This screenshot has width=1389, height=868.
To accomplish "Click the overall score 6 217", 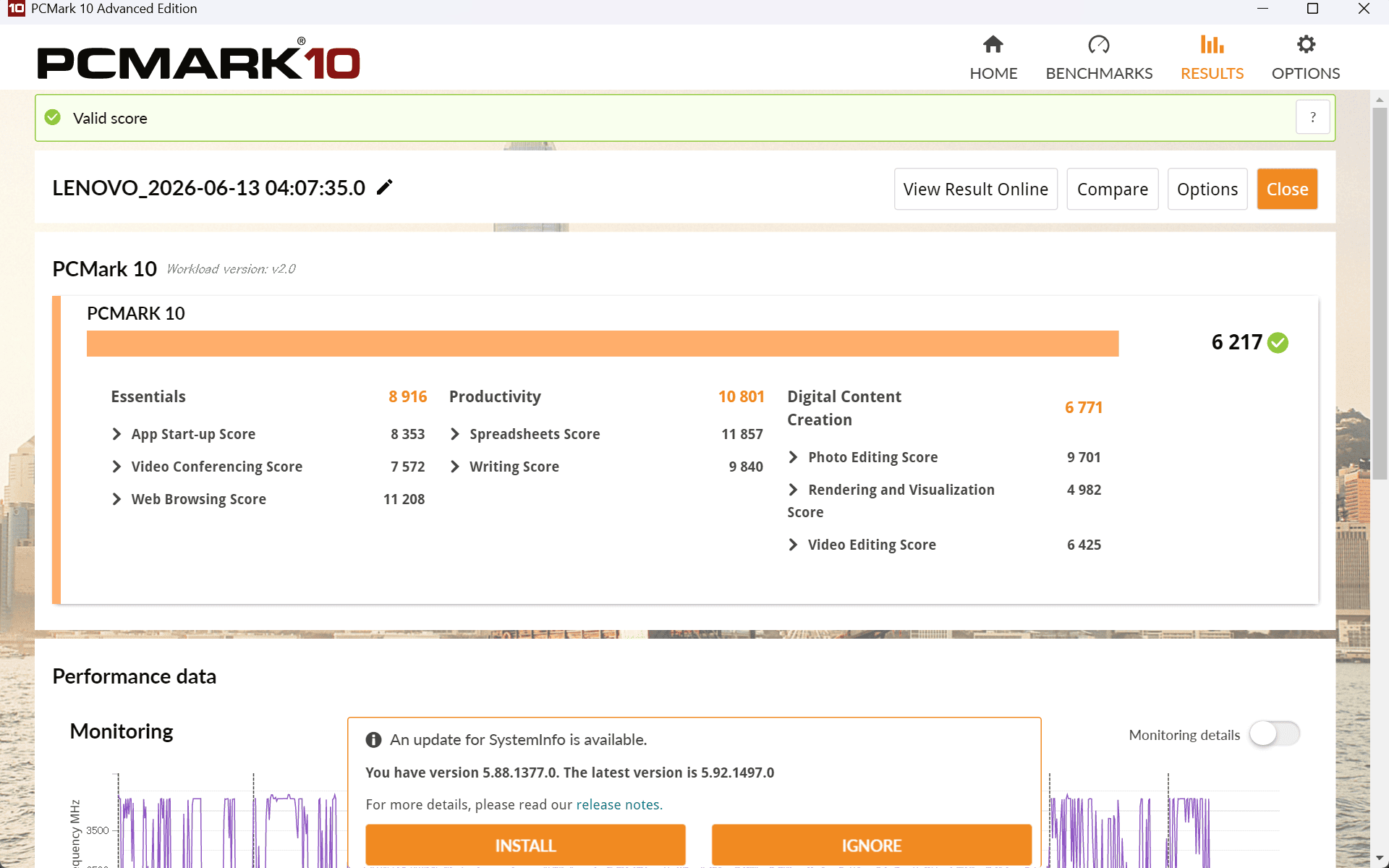I will click(x=1237, y=342).
